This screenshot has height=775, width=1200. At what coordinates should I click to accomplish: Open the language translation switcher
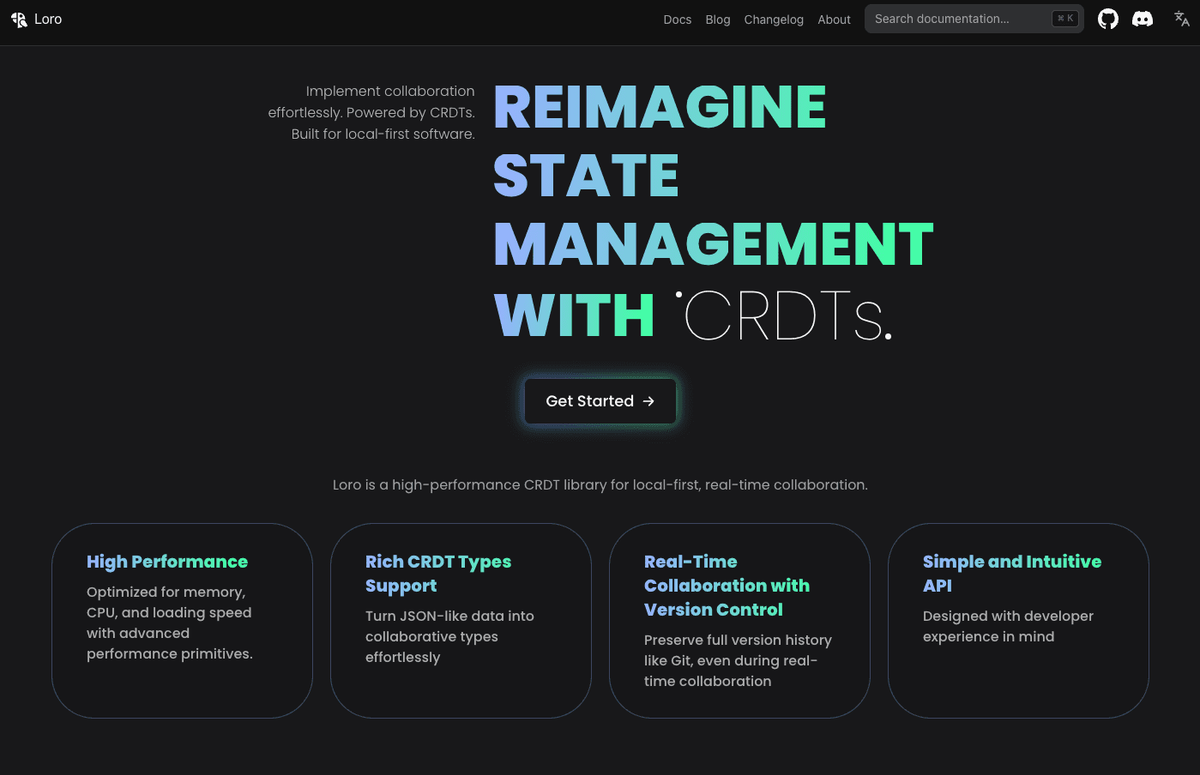pos(1181,19)
